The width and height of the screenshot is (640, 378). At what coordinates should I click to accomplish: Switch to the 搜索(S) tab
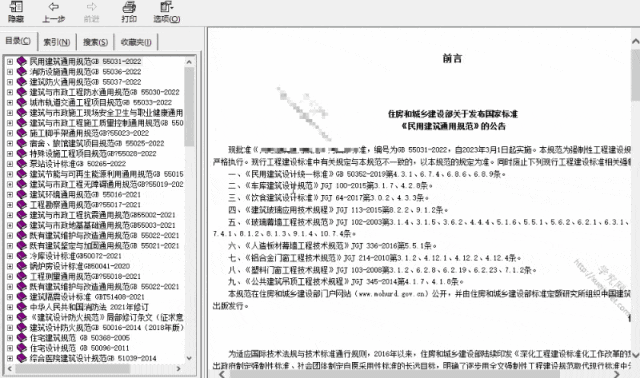pyautogui.click(x=96, y=42)
